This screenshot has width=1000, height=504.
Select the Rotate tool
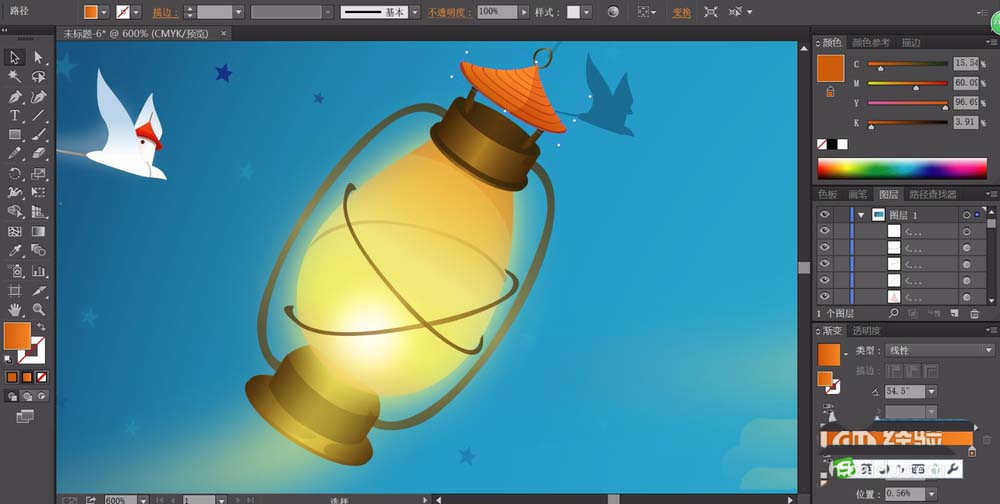click(x=15, y=174)
